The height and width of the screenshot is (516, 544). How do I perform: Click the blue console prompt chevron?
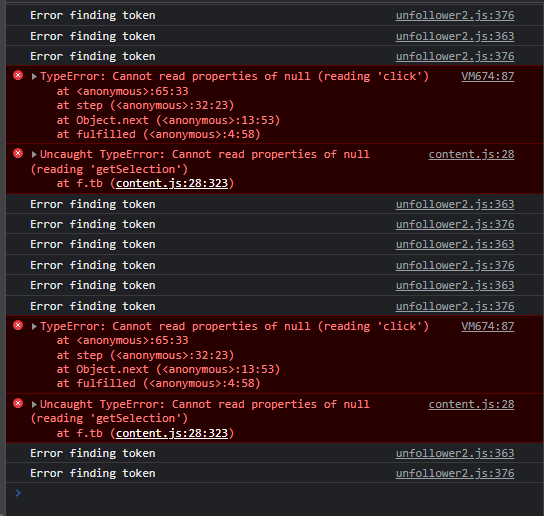tap(18, 493)
